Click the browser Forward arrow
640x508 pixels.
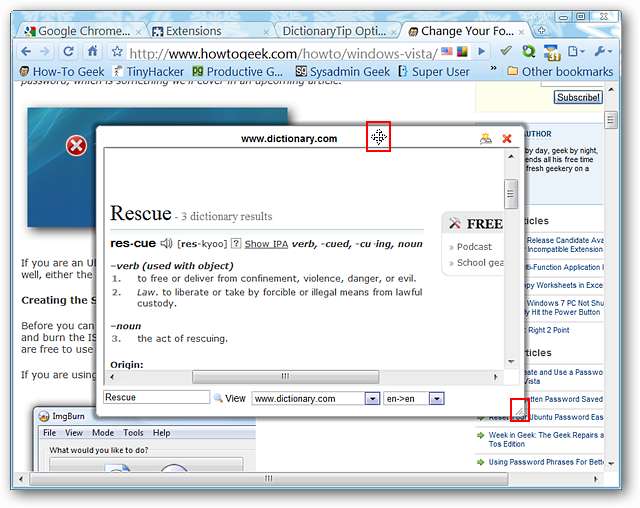(45, 51)
